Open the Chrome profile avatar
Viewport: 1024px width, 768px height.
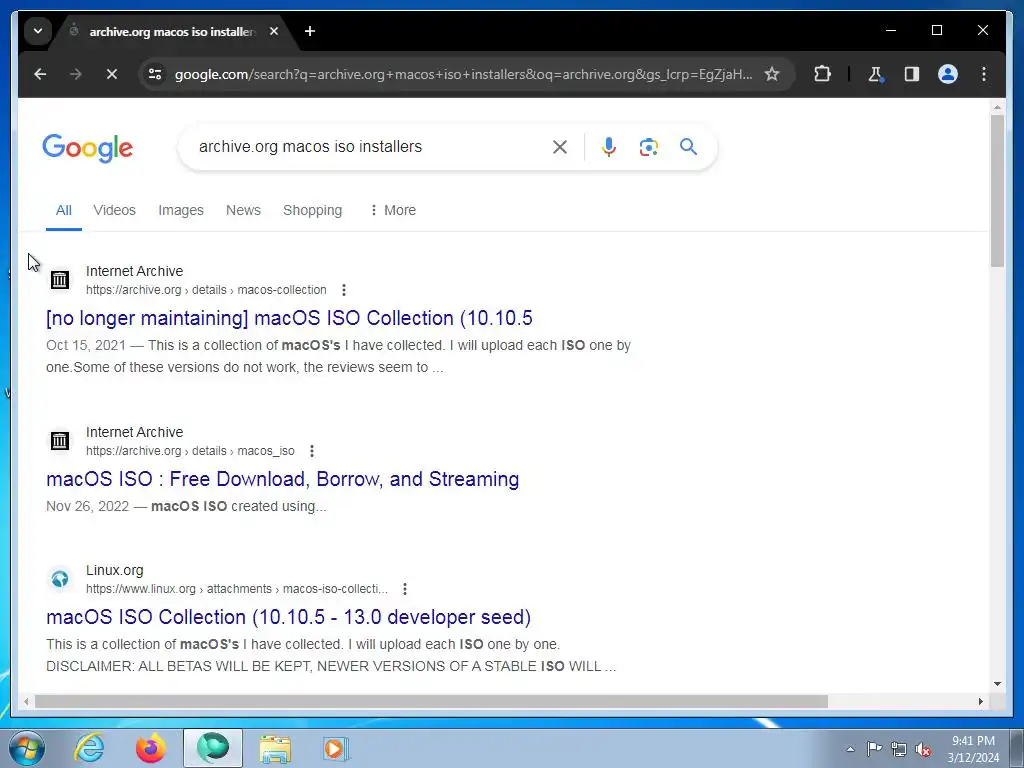click(x=948, y=74)
